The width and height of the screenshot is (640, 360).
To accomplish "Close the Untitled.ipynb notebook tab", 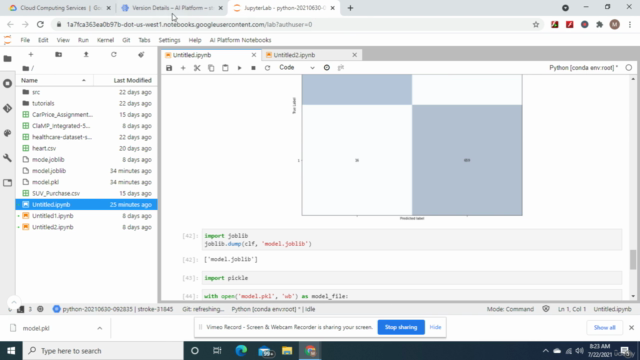I will point(254,55).
